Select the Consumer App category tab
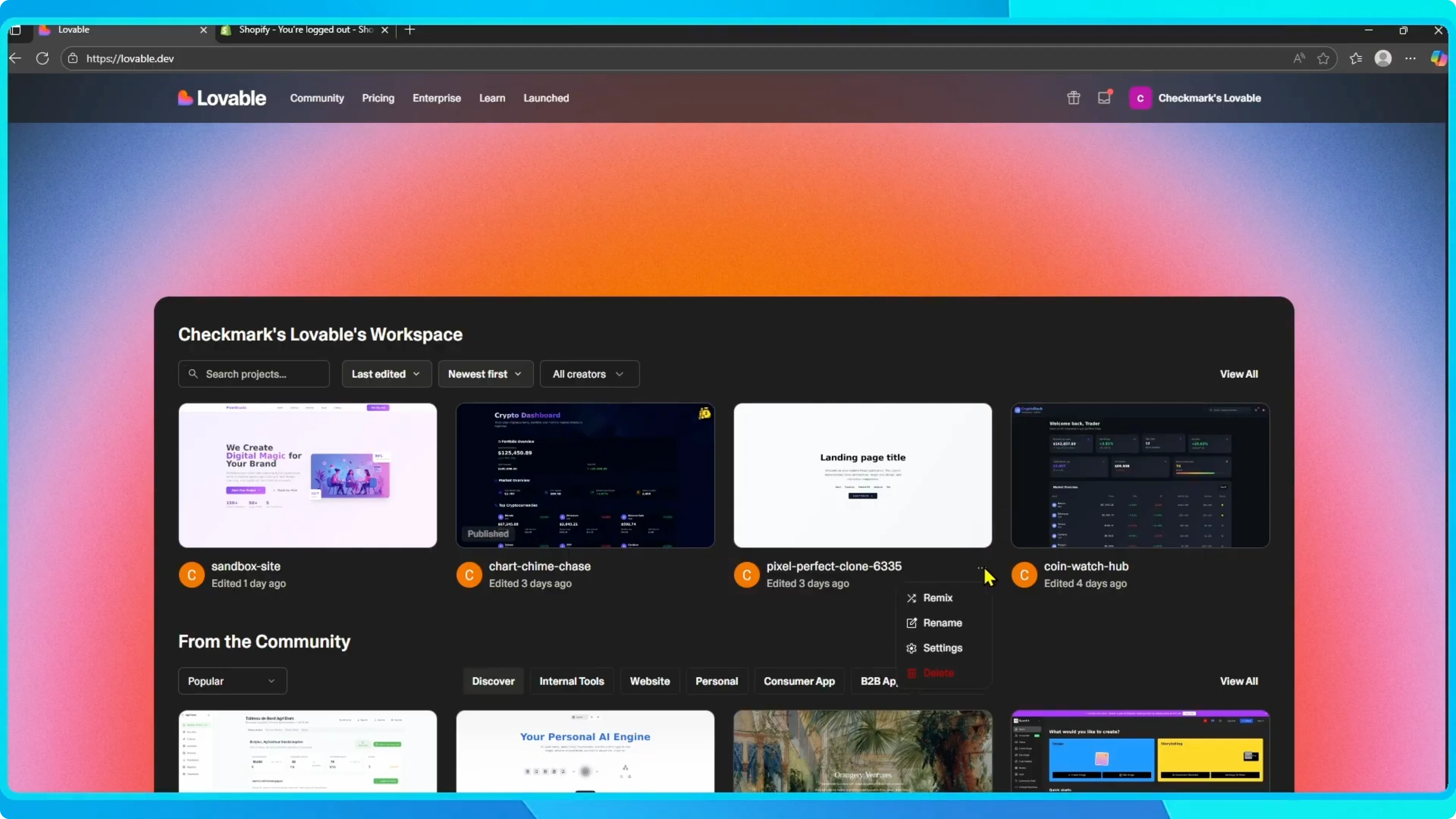The height and width of the screenshot is (819, 1456). pos(799,681)
